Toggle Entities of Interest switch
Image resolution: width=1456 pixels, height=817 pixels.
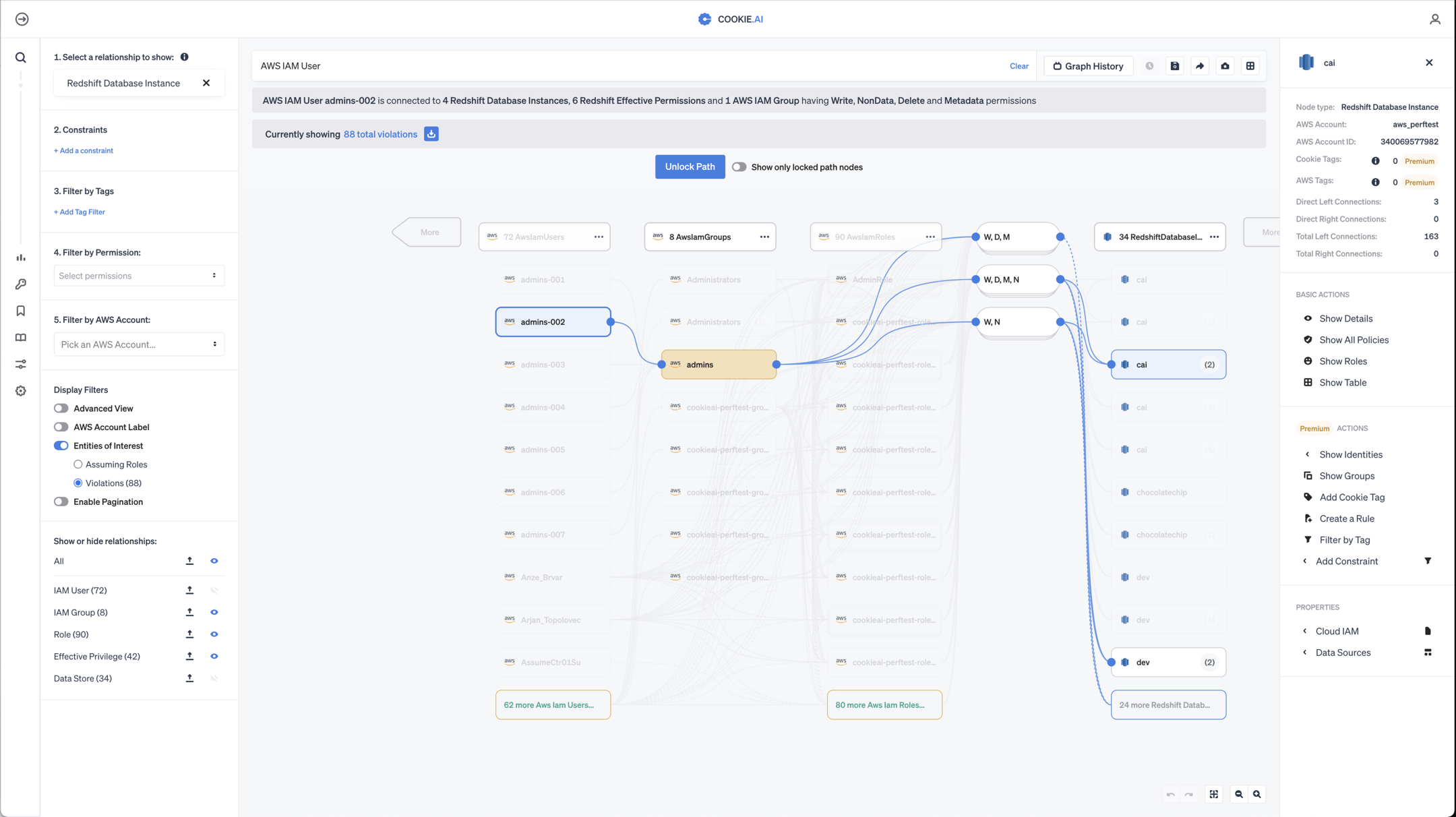click(61, 446)
